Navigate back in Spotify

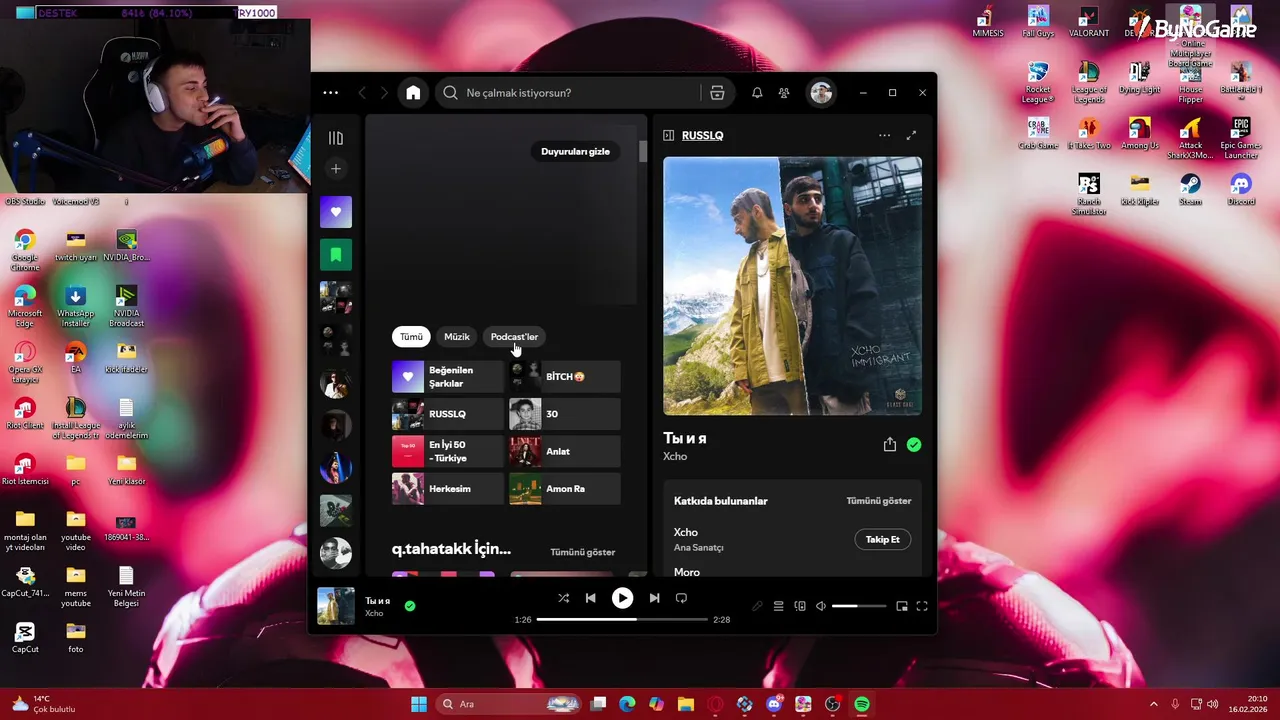[x=362, y=93]
